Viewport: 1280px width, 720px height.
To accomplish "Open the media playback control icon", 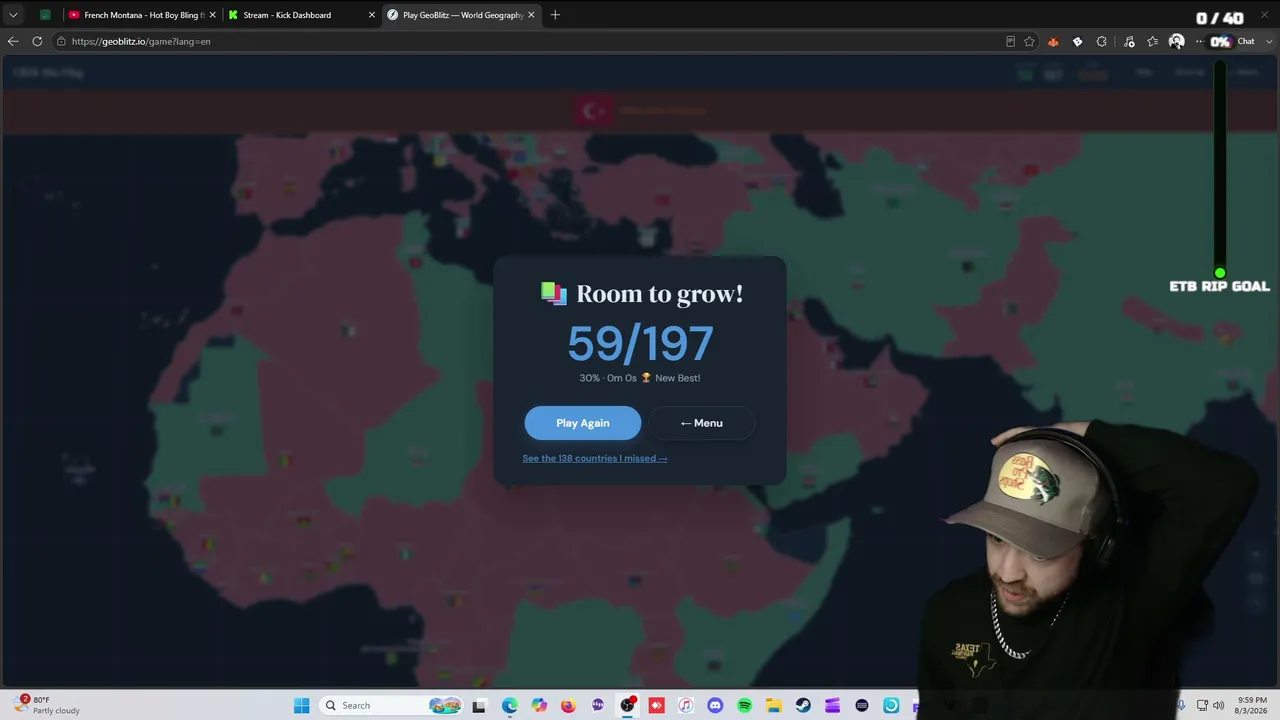I will tap(1129, 41).
